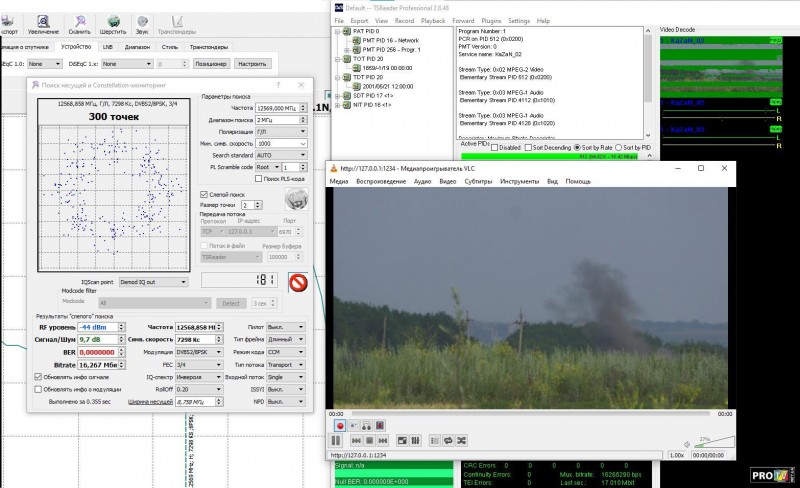Click the Настроить button

(250, 63)
